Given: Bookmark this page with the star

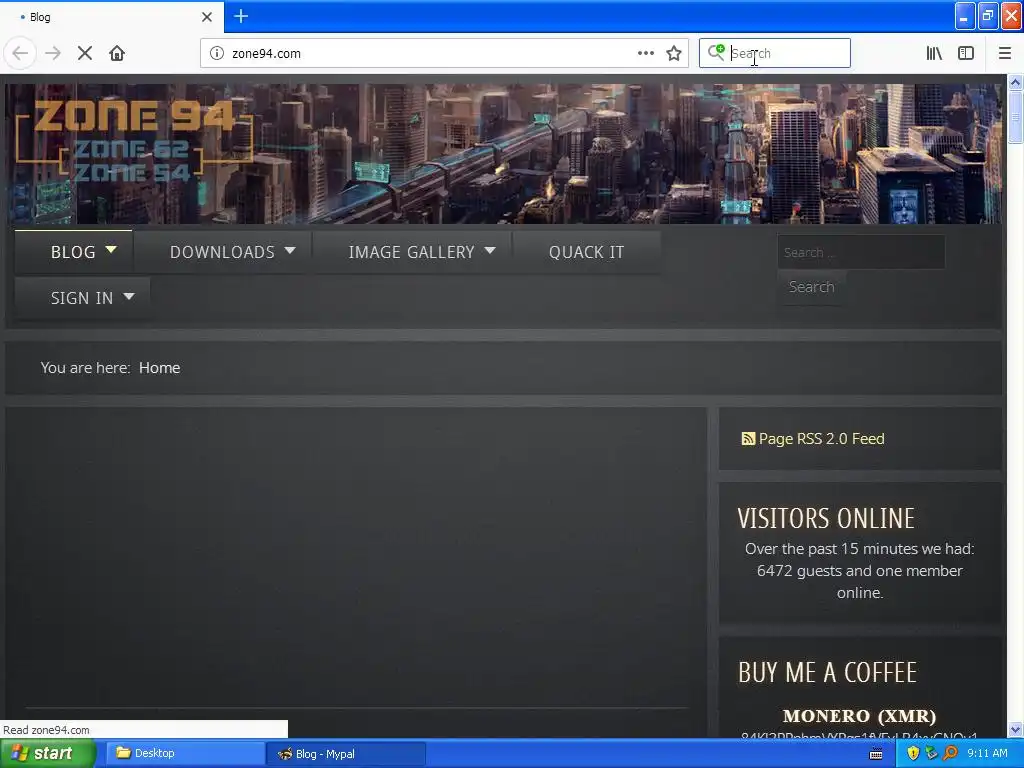Looking at the screenshot, I should coord(674,53).
